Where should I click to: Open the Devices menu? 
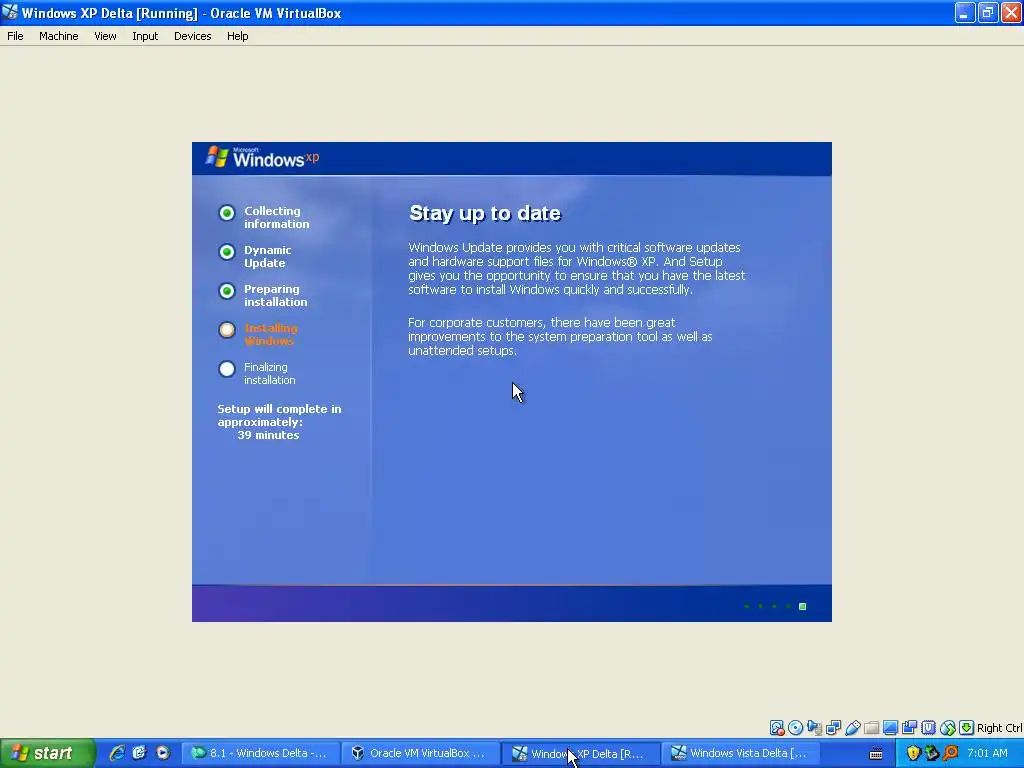[x=192, y=36]
